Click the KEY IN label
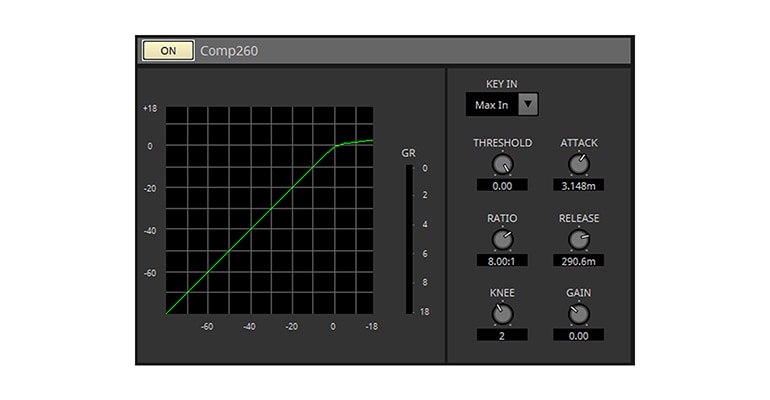770x400 pixels. pos(502,84)
